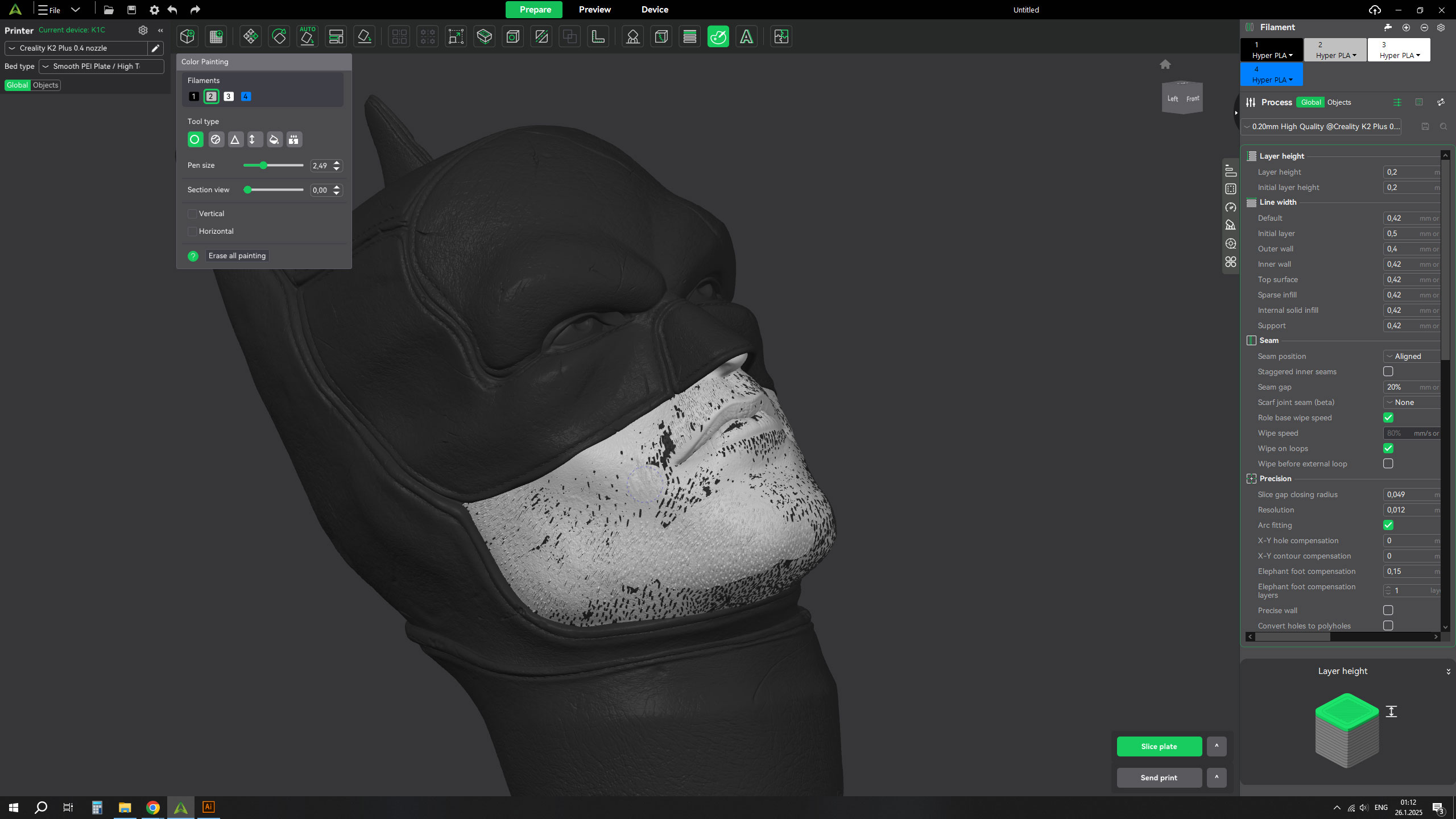Image resolution: width=1456 pixels, height=819 pixels.
Task: Switch to the Preview tab
Action: coord(594,10)
